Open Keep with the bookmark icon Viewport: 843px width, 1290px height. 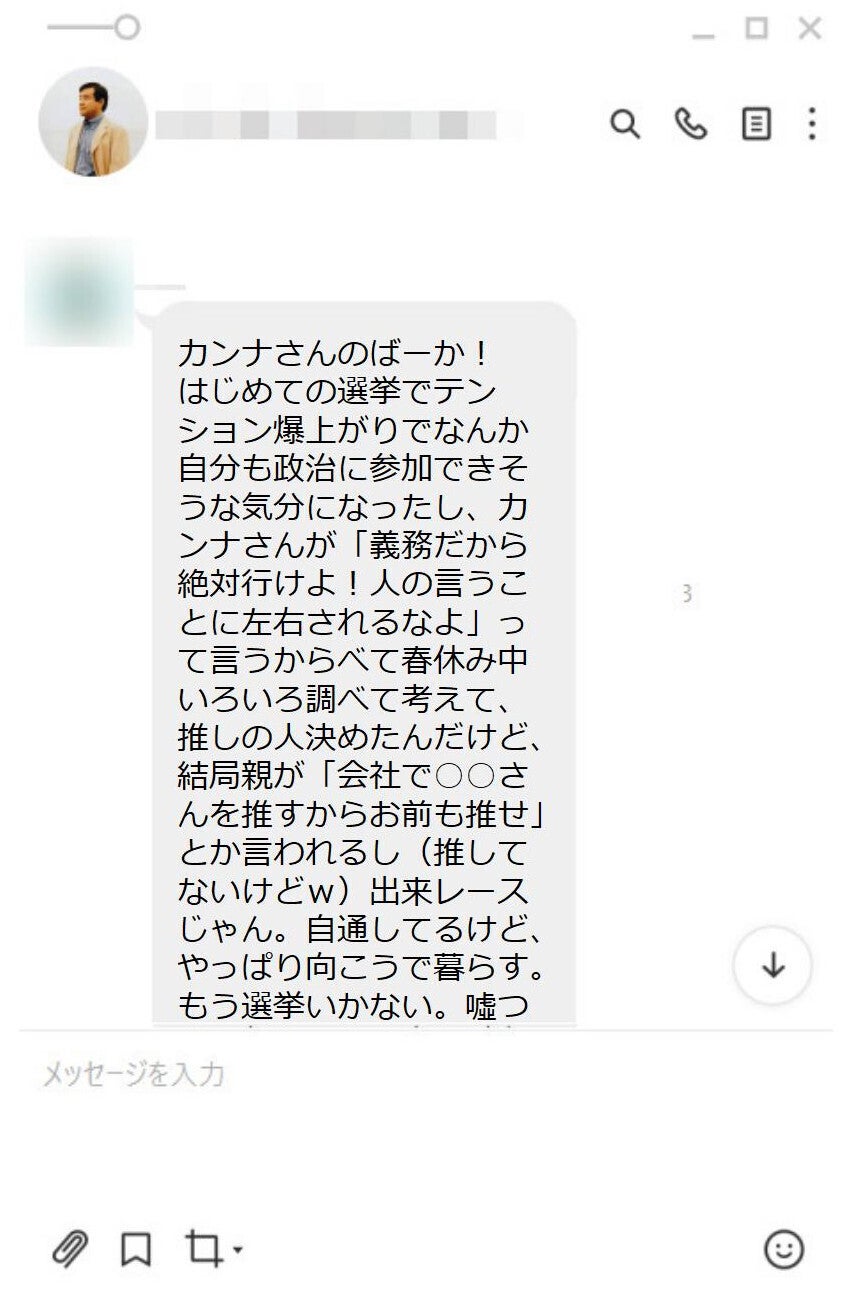[x=136, y=1249]
